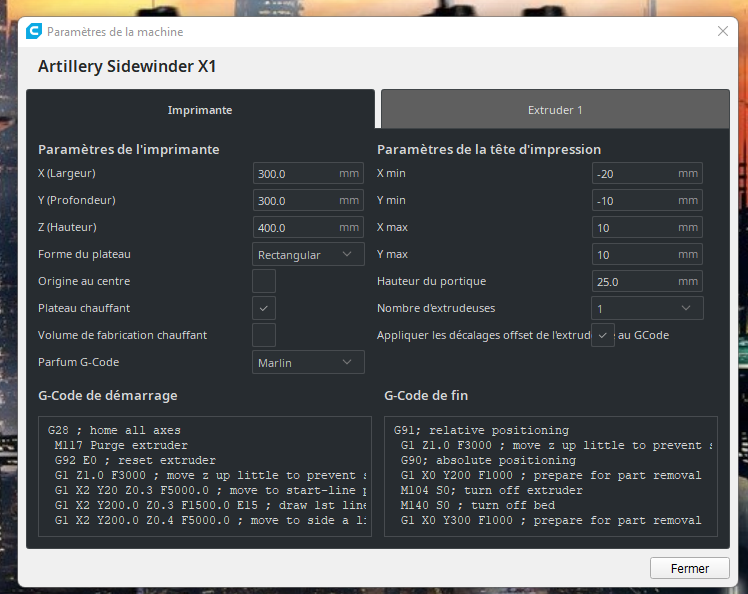The width and height of the screenshot is (748, 594).
Task: Click inside the G-Code de démarrage text box
Action: point(205,476)
